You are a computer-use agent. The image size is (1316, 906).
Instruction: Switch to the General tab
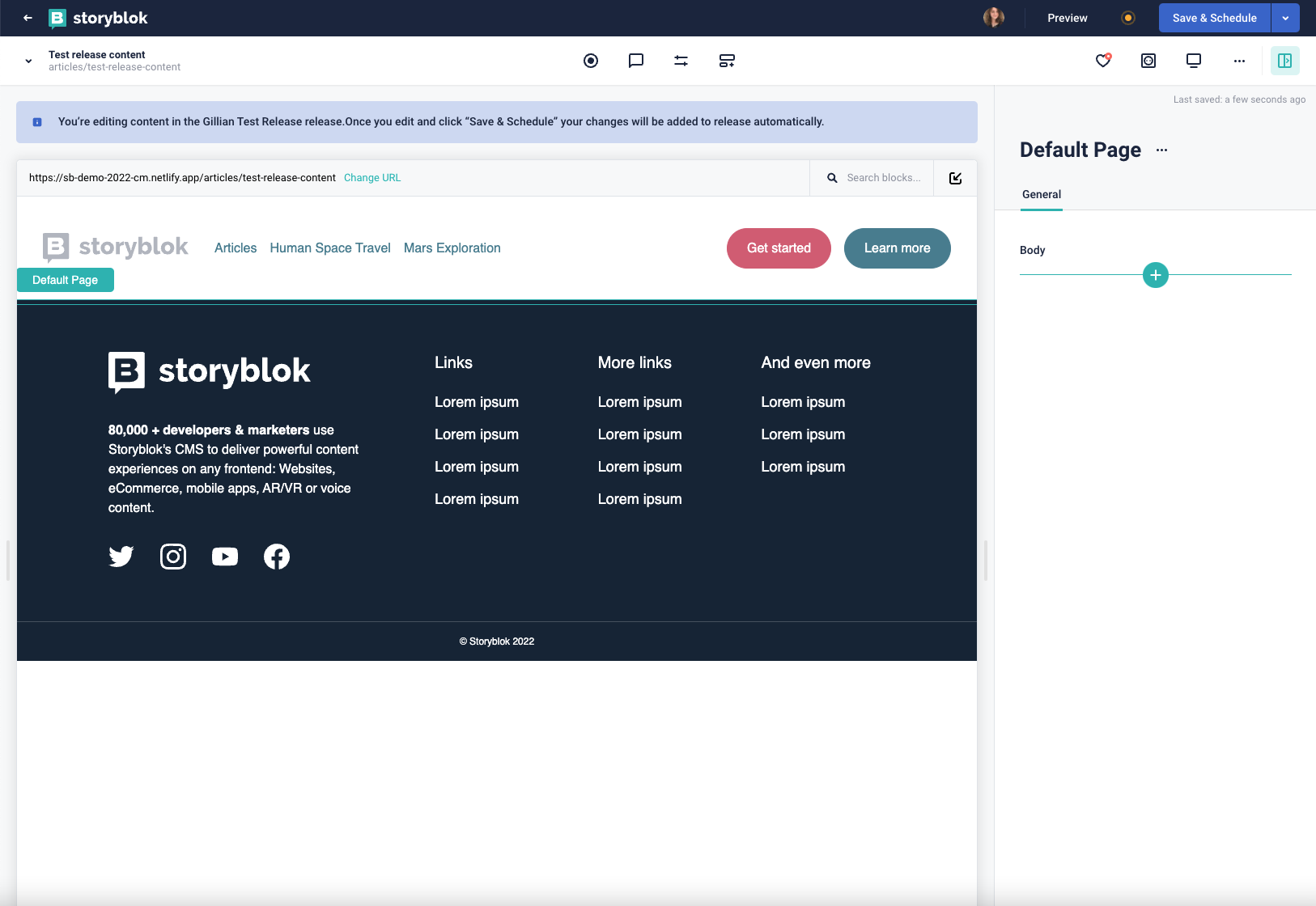pos(1042,195)
